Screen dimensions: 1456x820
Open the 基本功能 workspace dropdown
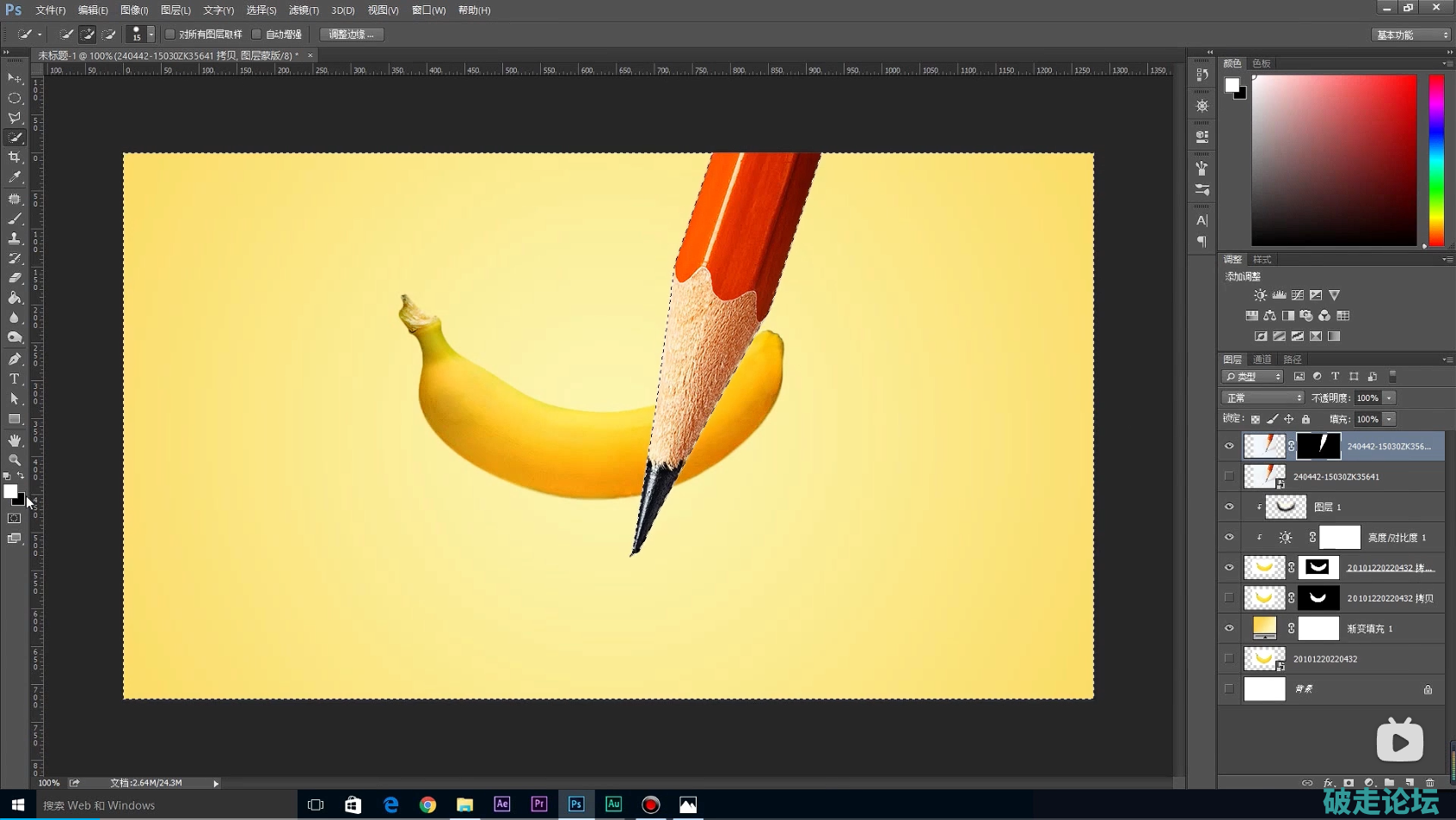(x=1410, y=35)
